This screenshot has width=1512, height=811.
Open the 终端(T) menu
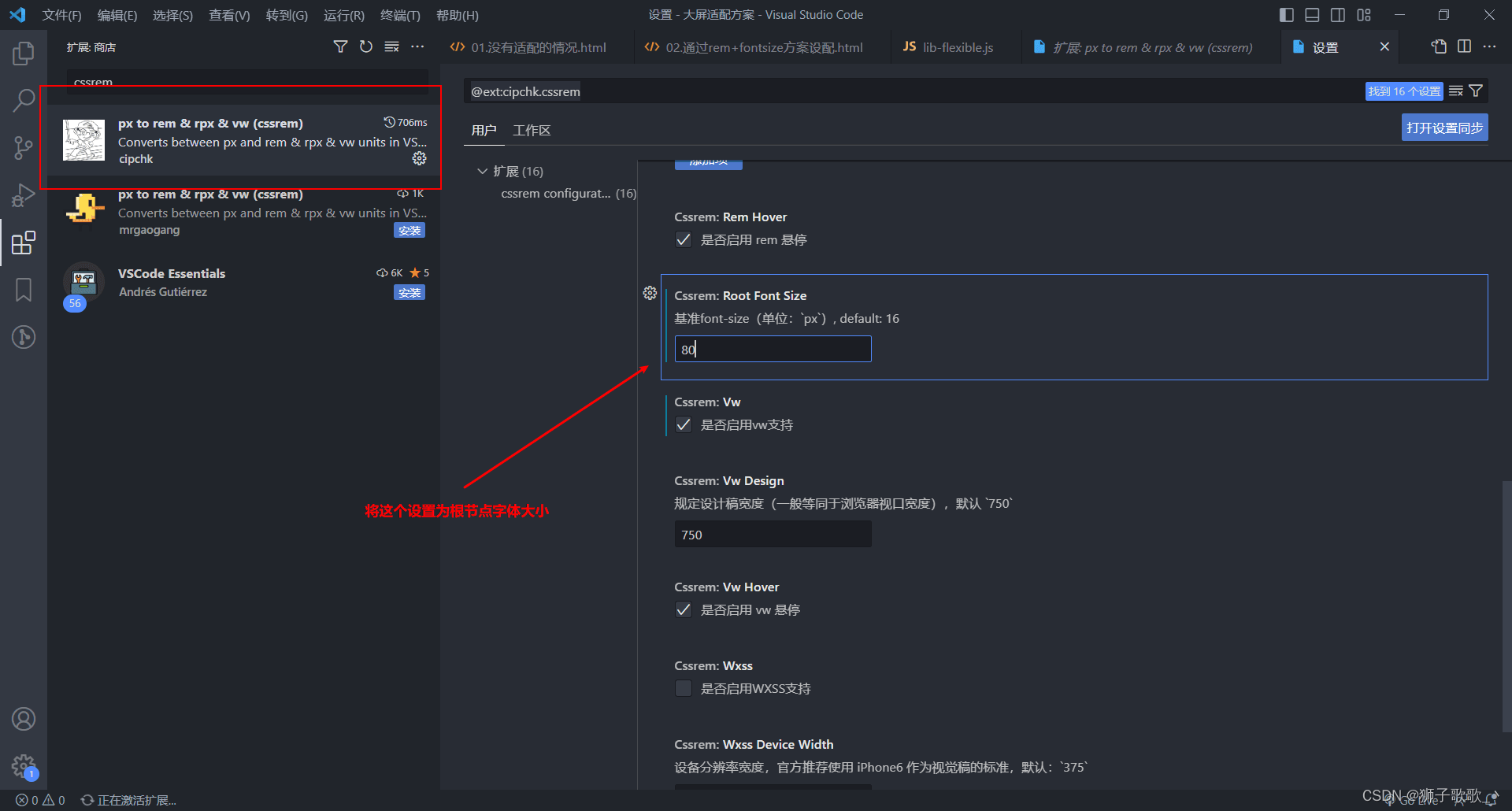400,15
